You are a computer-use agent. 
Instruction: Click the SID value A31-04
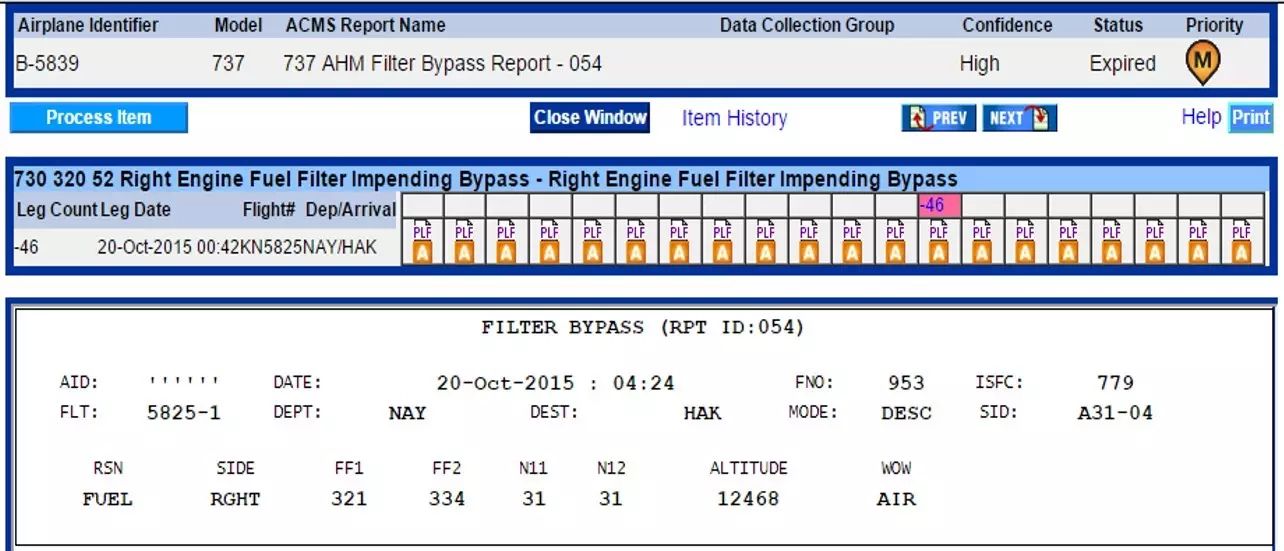pos(1115,413)
